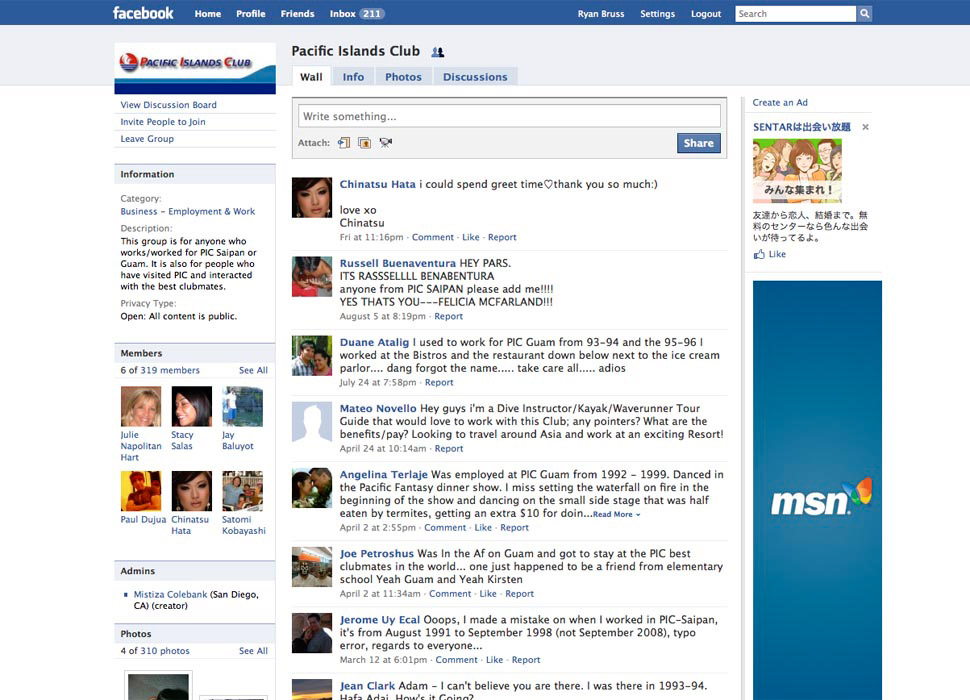Click the MSN banner advertisement
The height and width of the screenshot is (700, 970).
[x=817, y=490]
